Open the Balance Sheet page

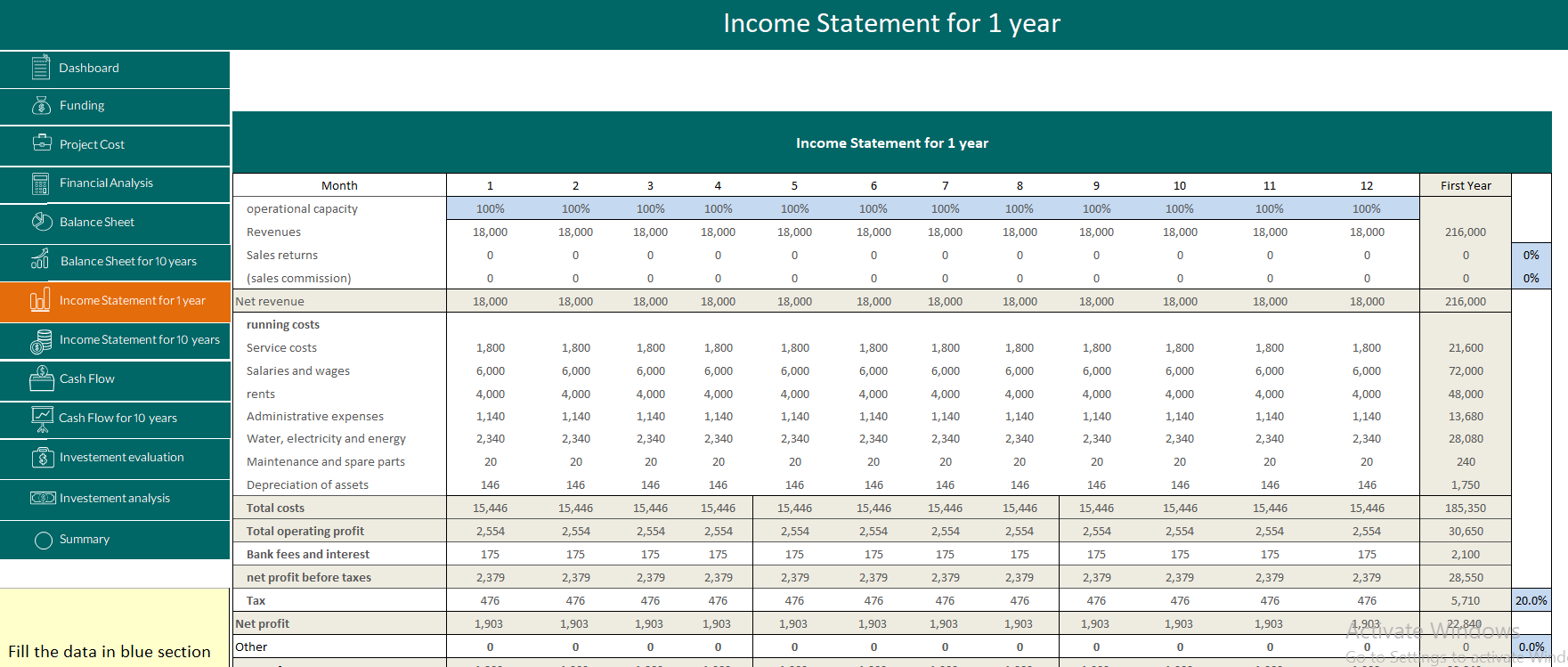[115, 223]
